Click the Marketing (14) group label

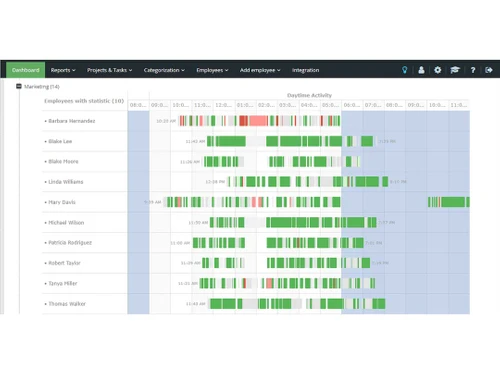point(42,87)
